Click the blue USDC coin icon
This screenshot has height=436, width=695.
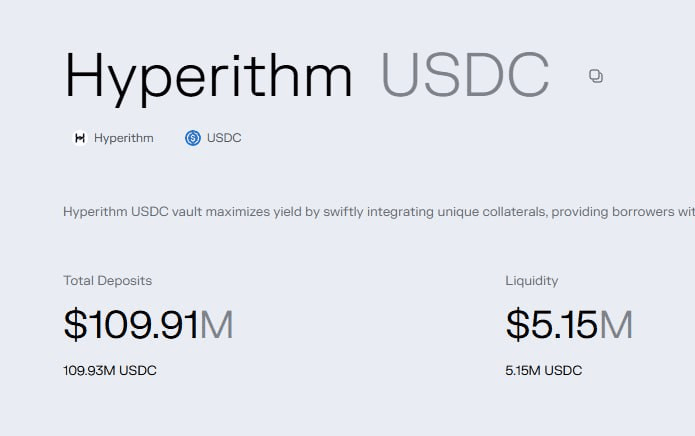(x=193, y=138)
